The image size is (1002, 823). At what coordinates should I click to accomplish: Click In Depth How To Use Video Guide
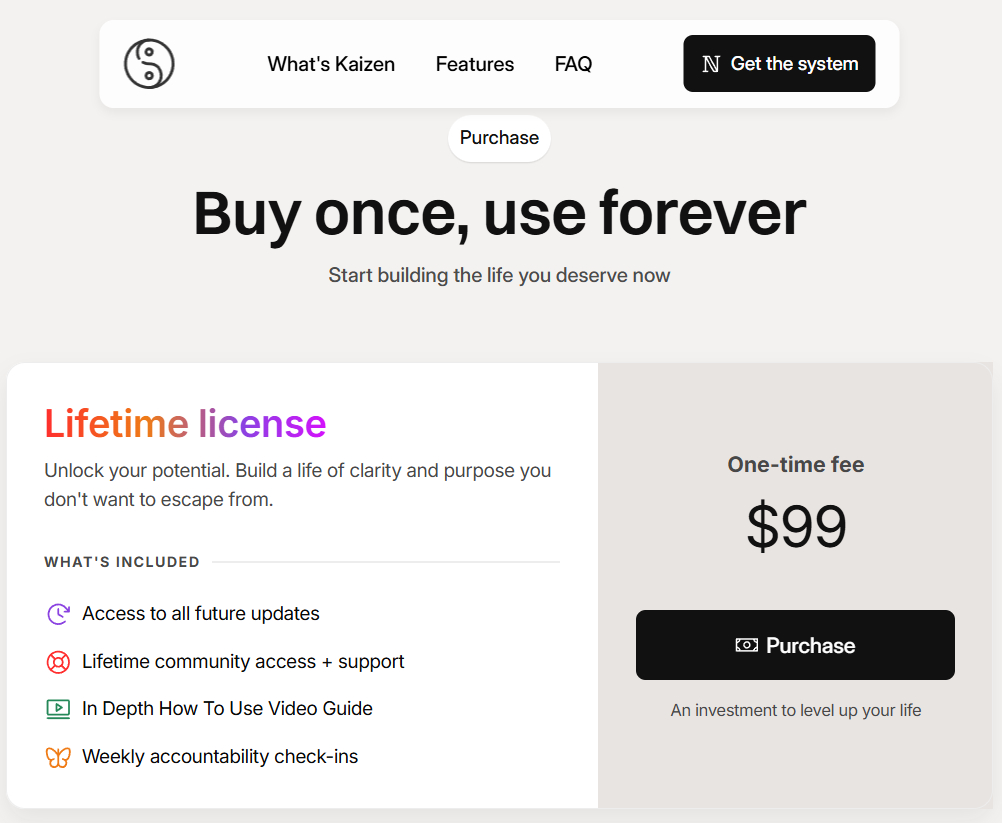[227, 709]
